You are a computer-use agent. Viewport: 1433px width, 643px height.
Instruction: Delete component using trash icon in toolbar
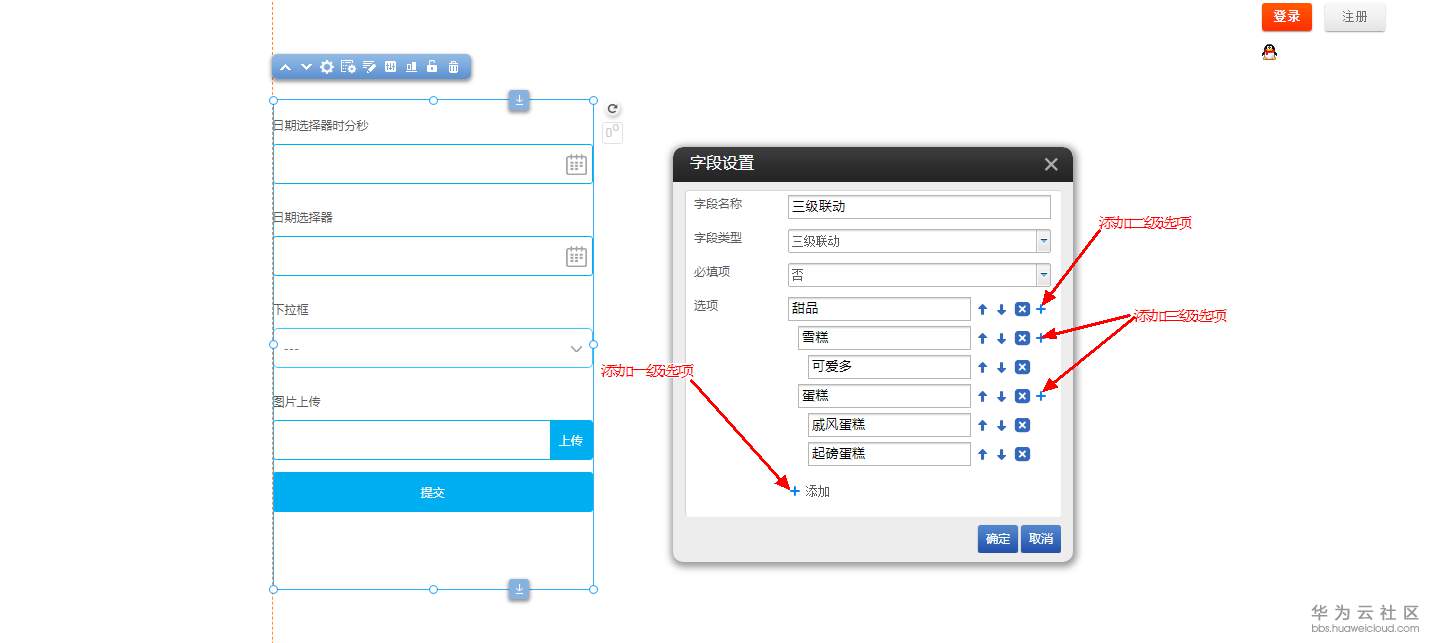pos(453,67)
